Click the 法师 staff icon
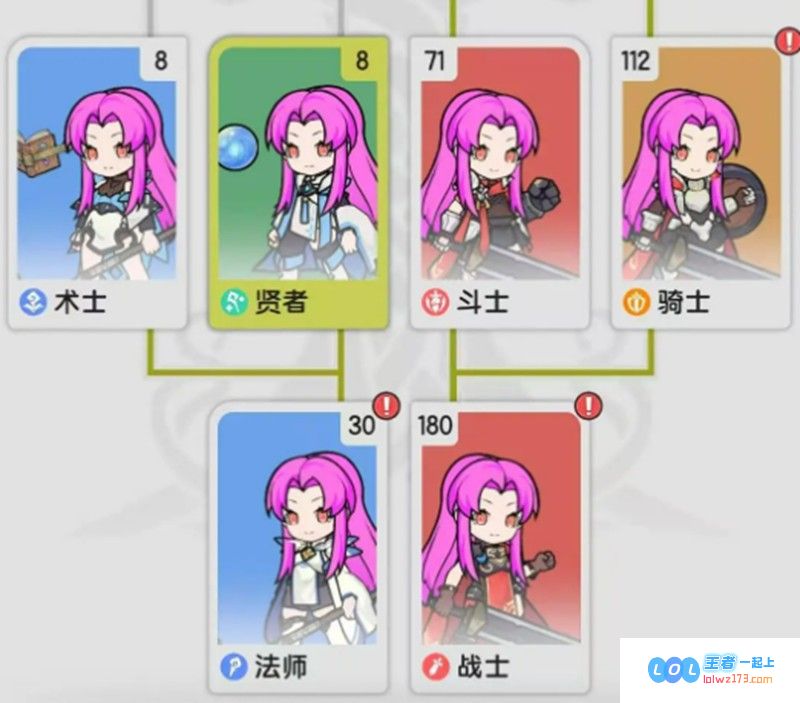Screen dimensions: 800x703 234,667
